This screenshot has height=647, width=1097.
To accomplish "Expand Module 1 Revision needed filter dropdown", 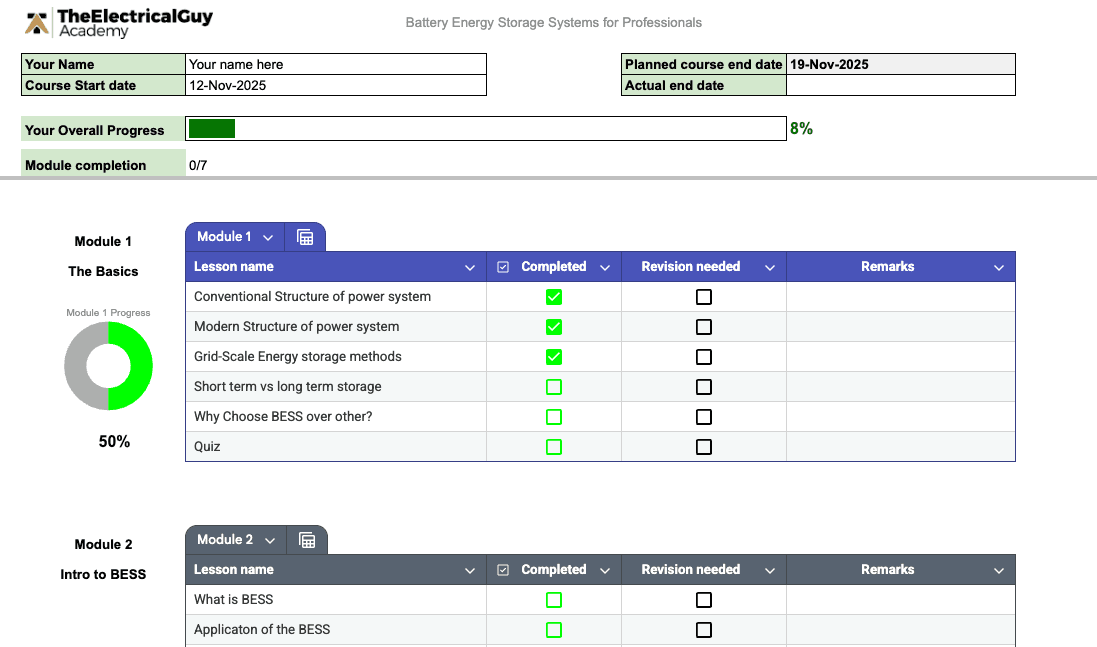I will 770,268.
